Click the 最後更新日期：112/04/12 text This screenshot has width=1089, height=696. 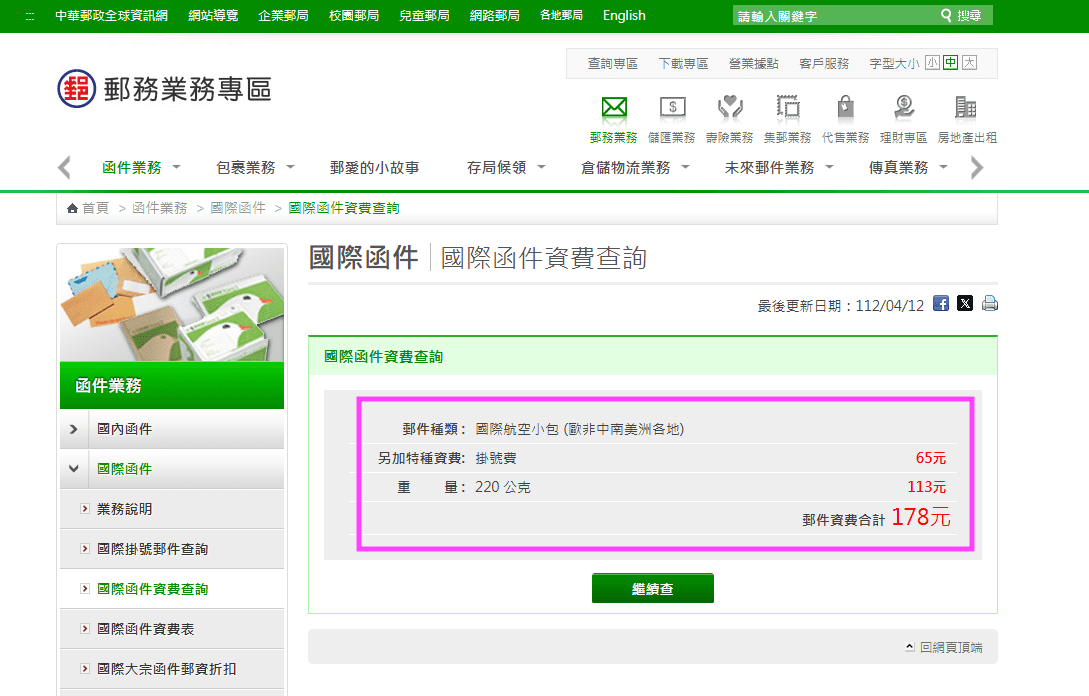840,306
